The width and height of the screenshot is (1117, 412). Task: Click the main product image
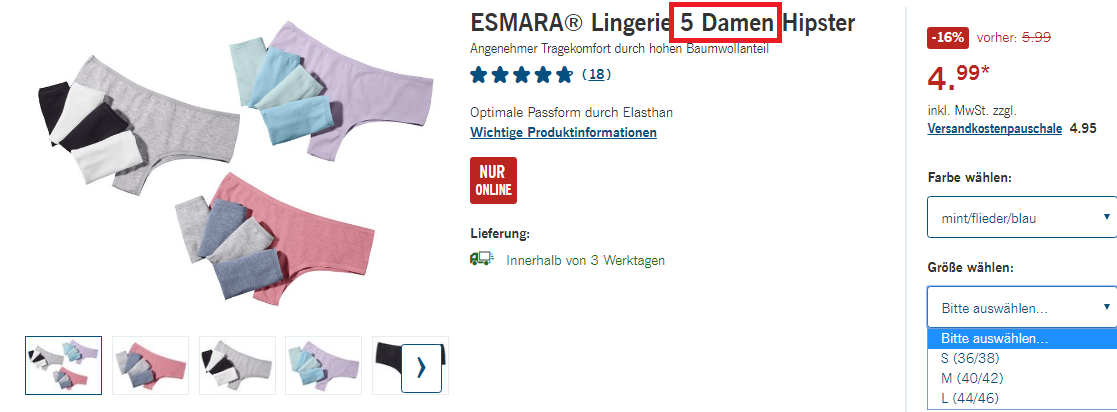(236, 164)
